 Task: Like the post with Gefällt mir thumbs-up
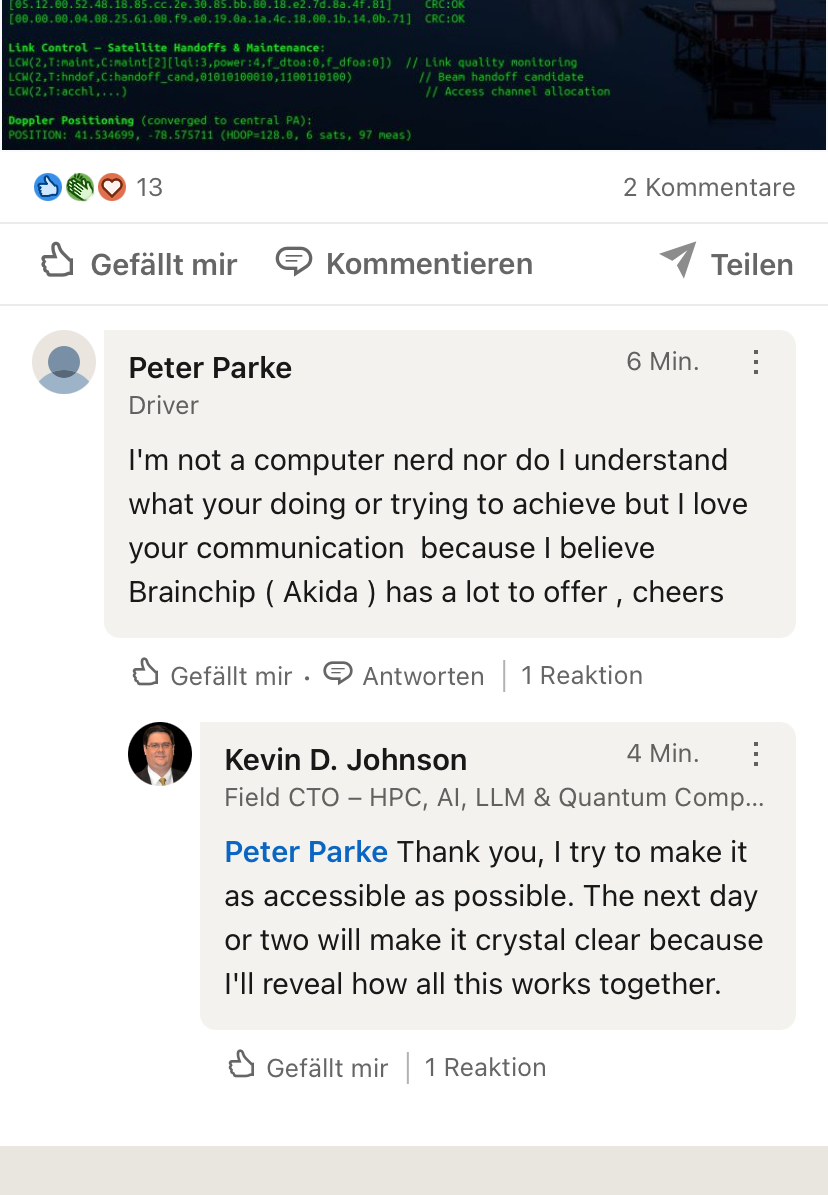(58, 263)
